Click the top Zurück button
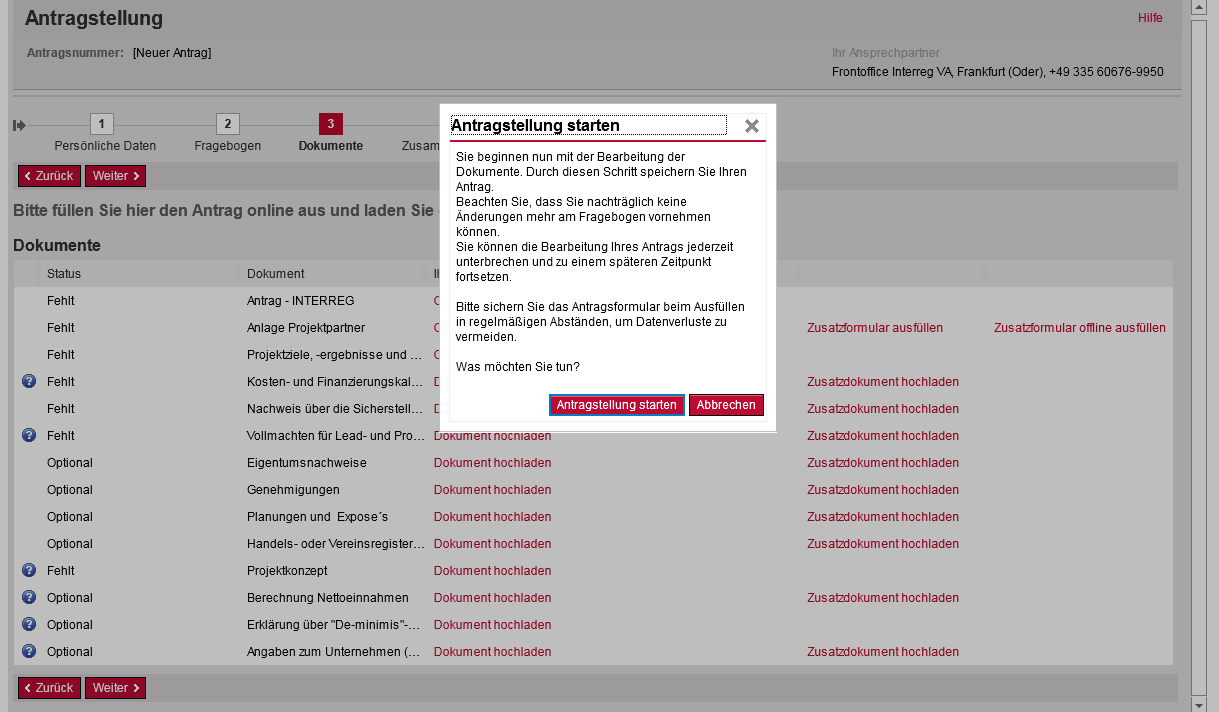 (49, 176)
